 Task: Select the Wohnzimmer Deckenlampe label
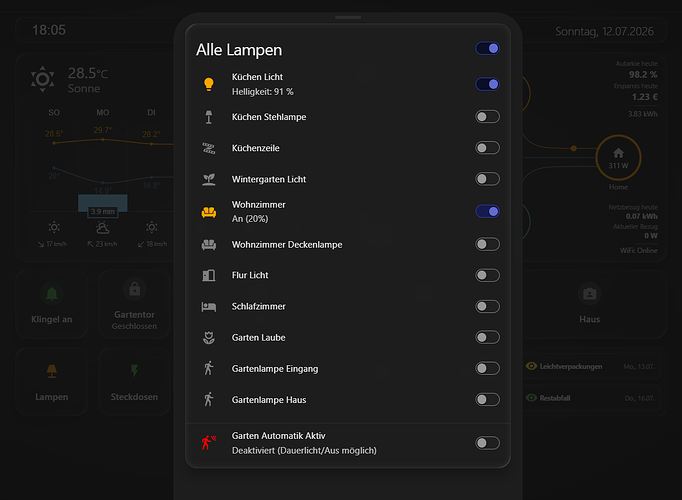(x=287, y=245)
